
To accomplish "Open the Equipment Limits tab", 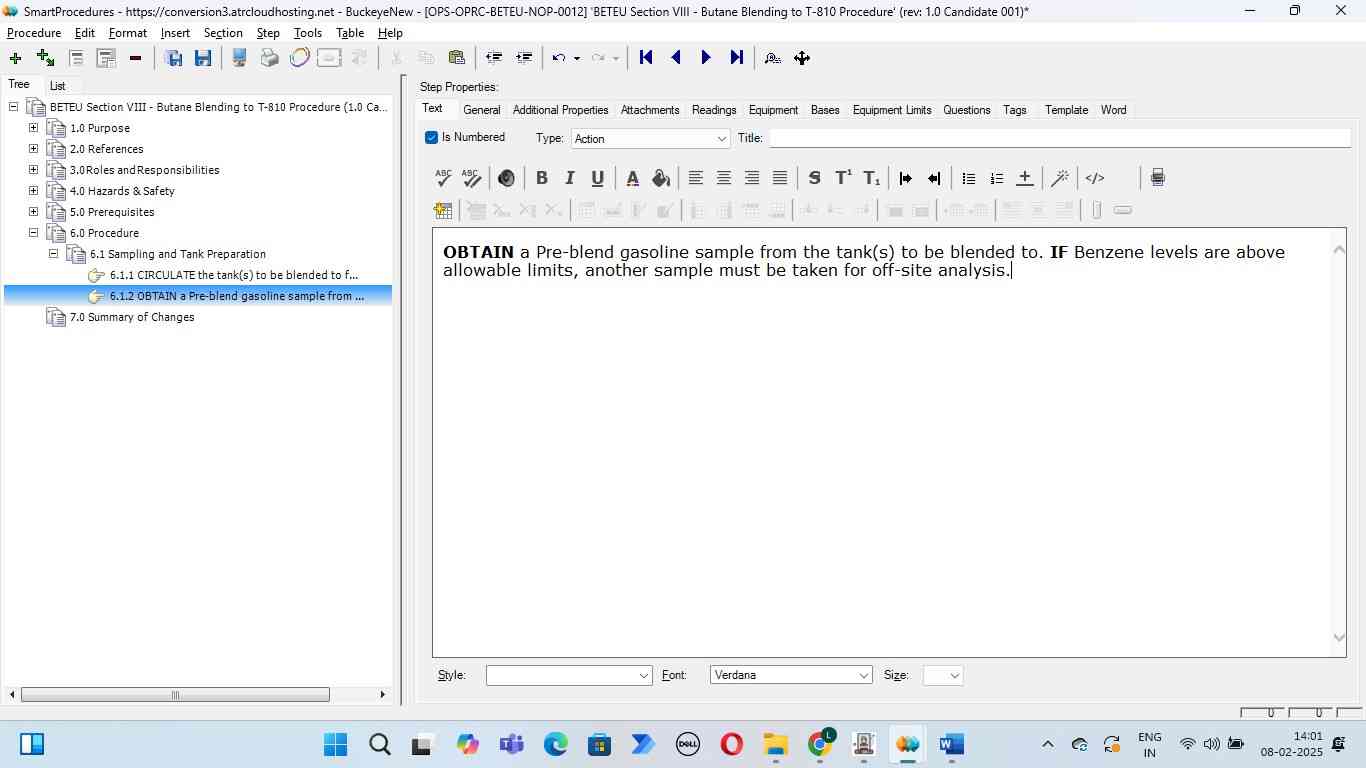I will (892, 110).
